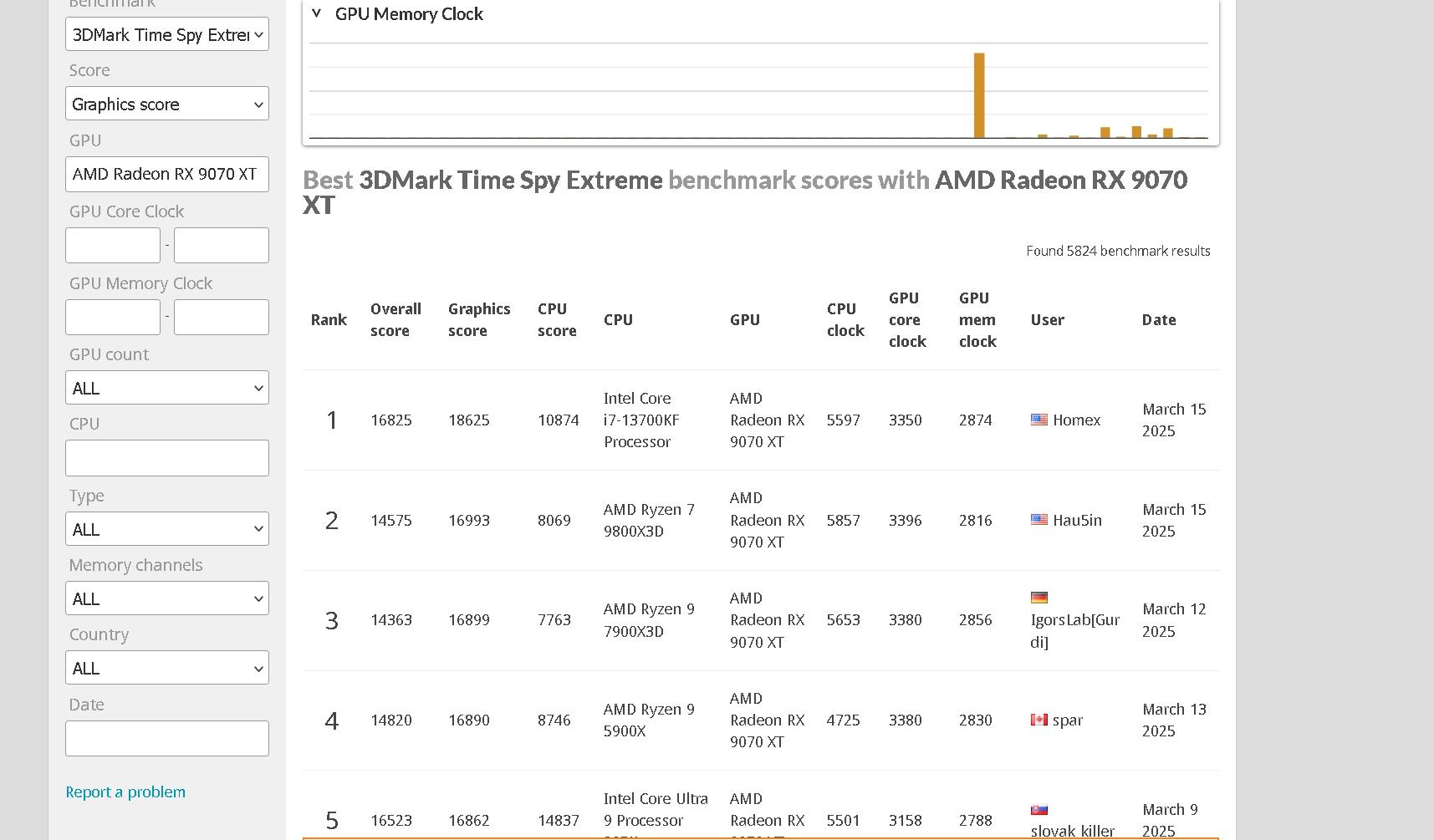Click the US flag icon beside Hau5in
This screenshot has height=840, width=1434.
(x=1039, y=520)
